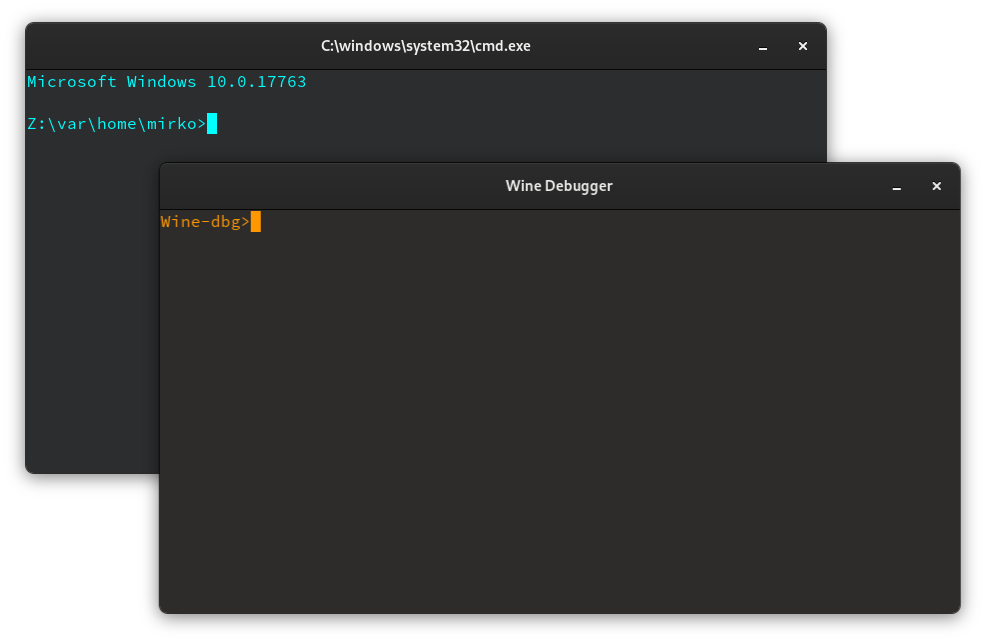The image size is (990, 642).
Task: Click the 10.0.17763 version number
Action: pos(256,82)
